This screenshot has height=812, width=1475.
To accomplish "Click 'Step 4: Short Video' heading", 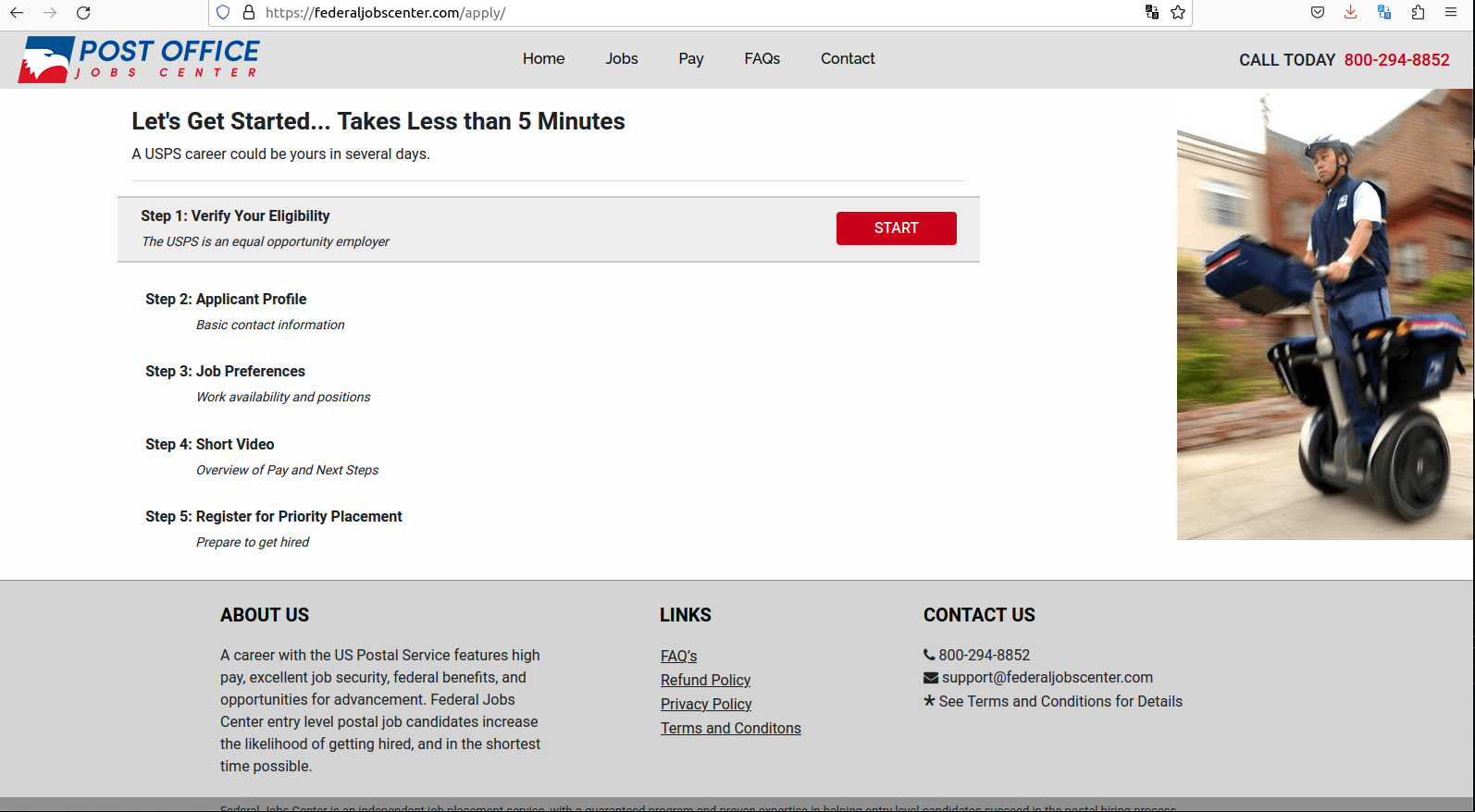I will point(209,444).
